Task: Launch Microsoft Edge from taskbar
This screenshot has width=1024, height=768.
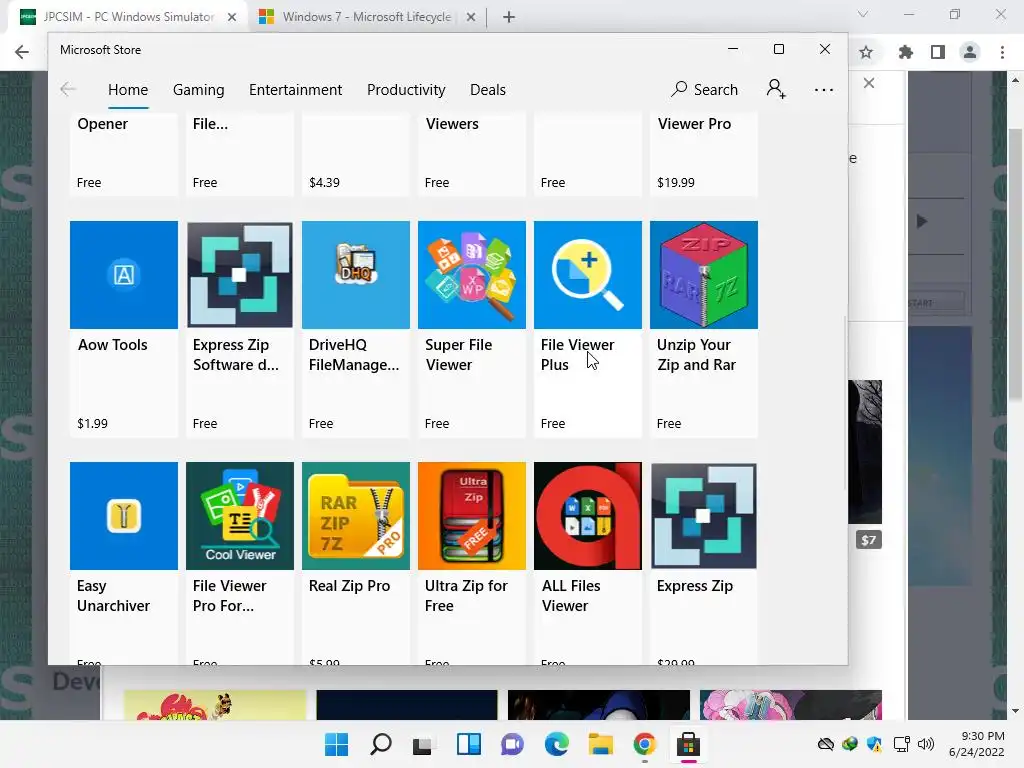Action: coord(556,744)
